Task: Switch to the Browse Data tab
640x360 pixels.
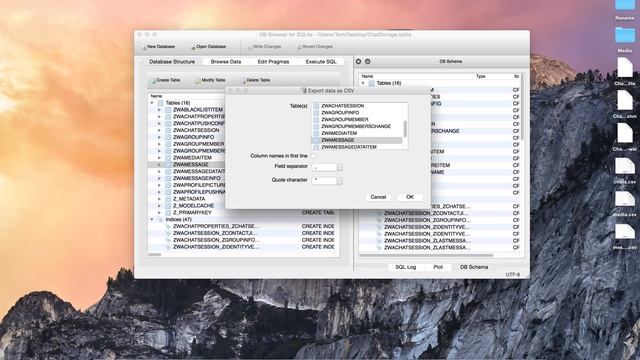Action: [226, 62]
